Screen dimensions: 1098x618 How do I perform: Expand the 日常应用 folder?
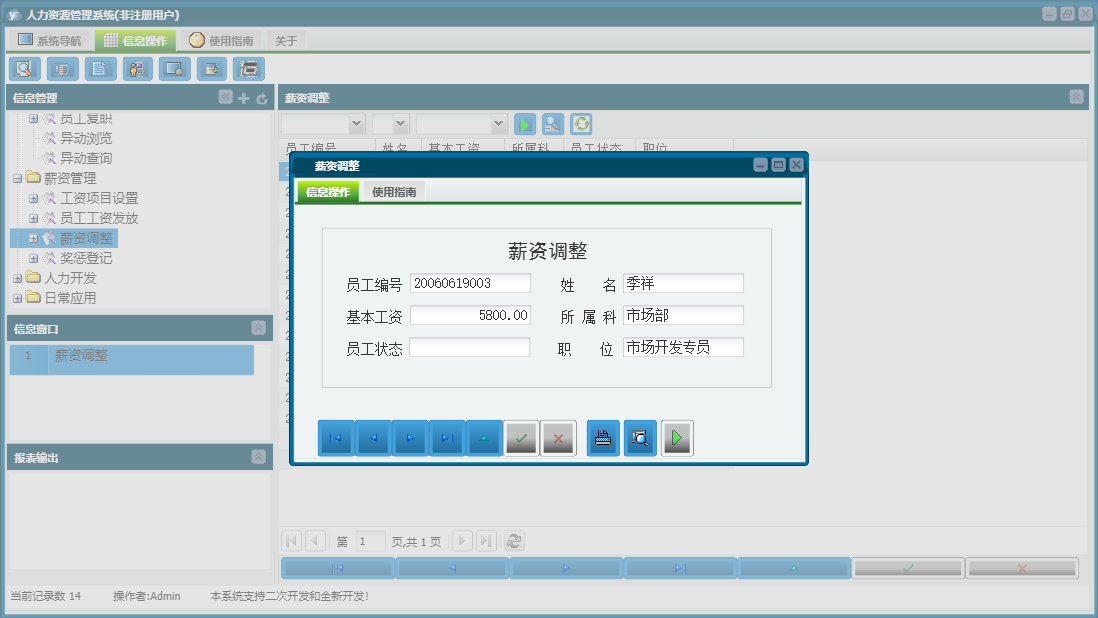click(x=18, y=298)
